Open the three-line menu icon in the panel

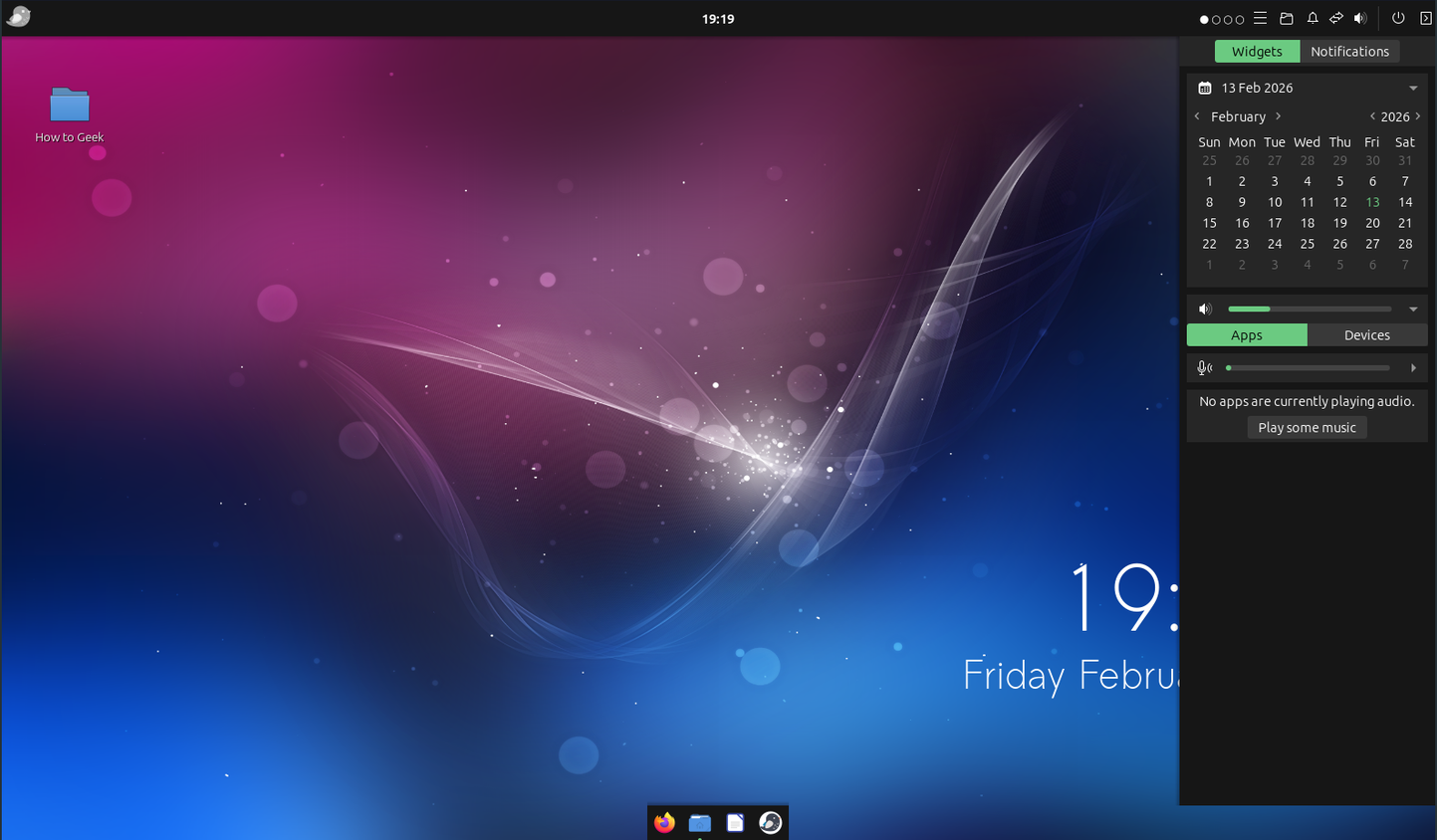click(1260, 18)
